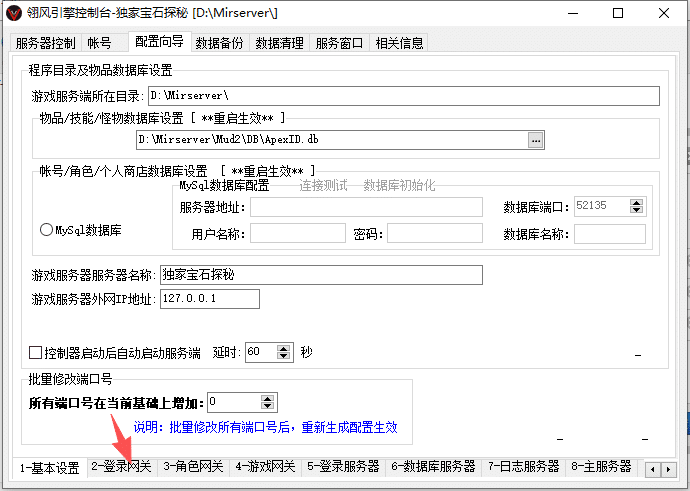Click the 连接测试 button
The width and height of the screenshot is (690, 491).
(323, 186)
